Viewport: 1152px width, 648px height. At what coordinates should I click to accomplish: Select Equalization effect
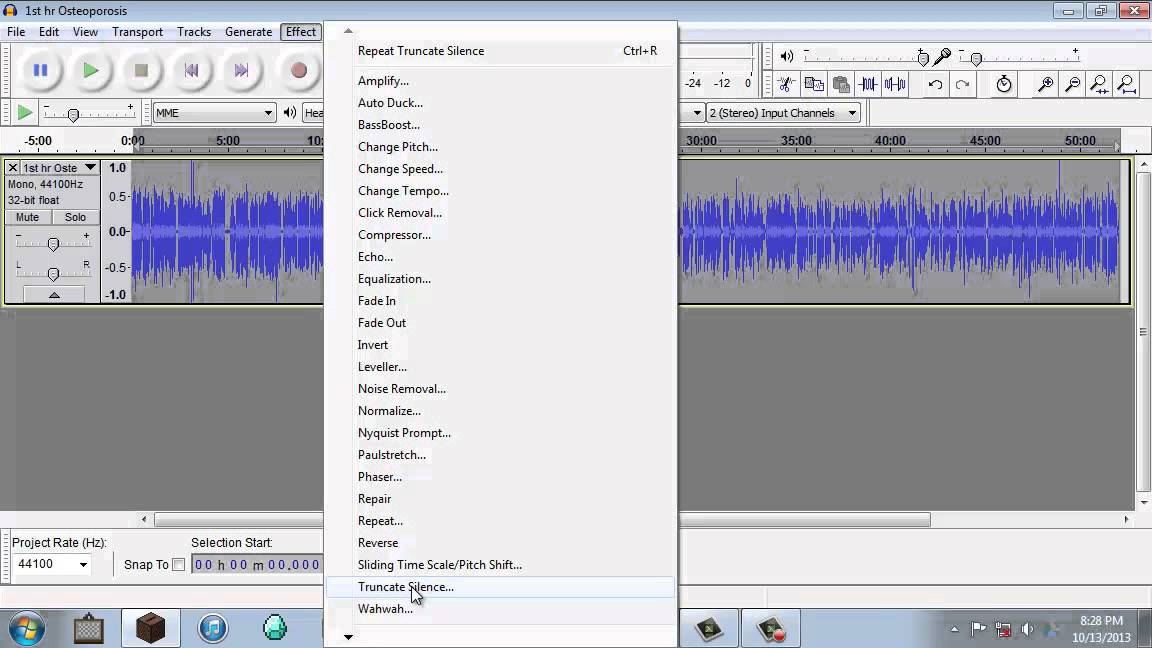pos(500,279)
